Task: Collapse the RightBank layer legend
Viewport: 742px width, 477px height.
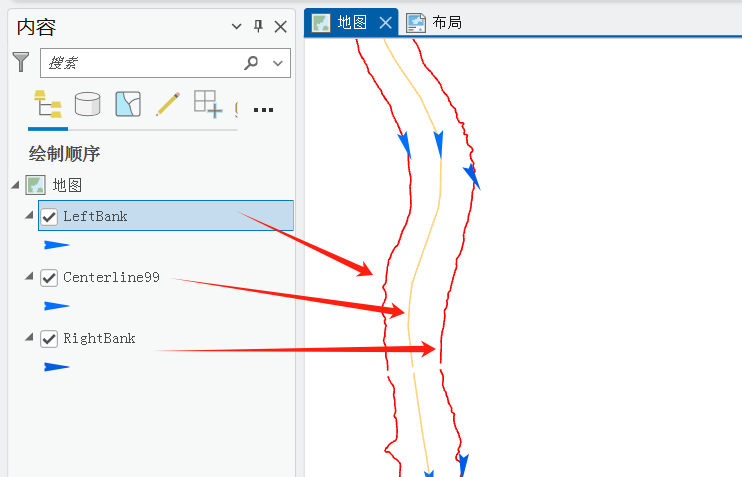Action: [x=29, y=337]
